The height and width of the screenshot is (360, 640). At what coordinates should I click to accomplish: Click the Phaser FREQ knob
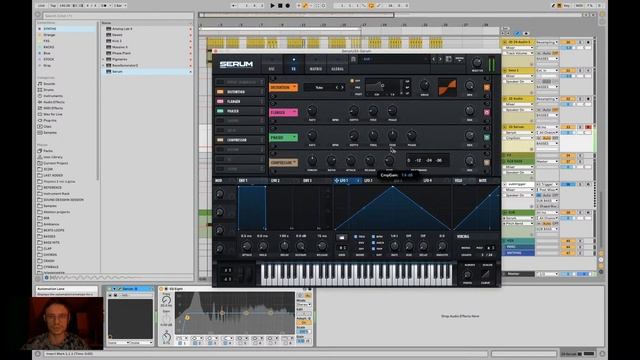(373, 136)
